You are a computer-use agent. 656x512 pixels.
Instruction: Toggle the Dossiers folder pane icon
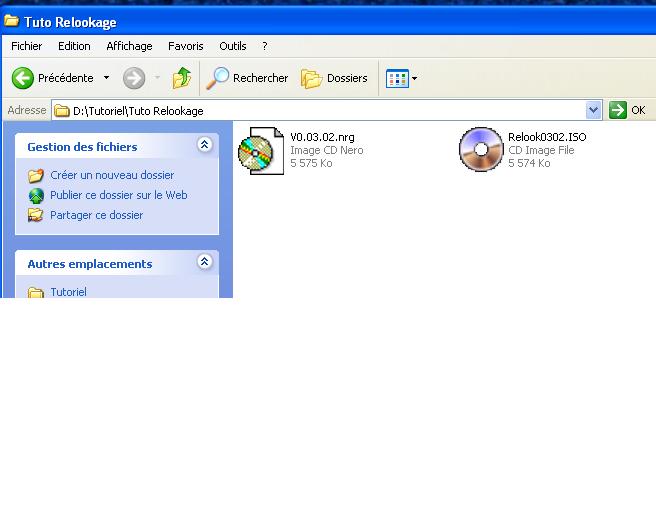tap(312, 78)
